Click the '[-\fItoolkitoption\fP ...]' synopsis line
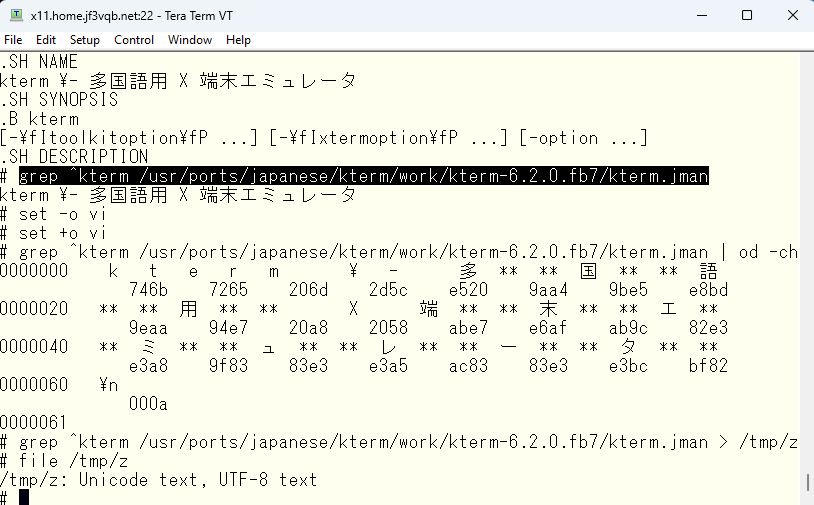Viewport: 814px width, 505px height. pos(324,138)
